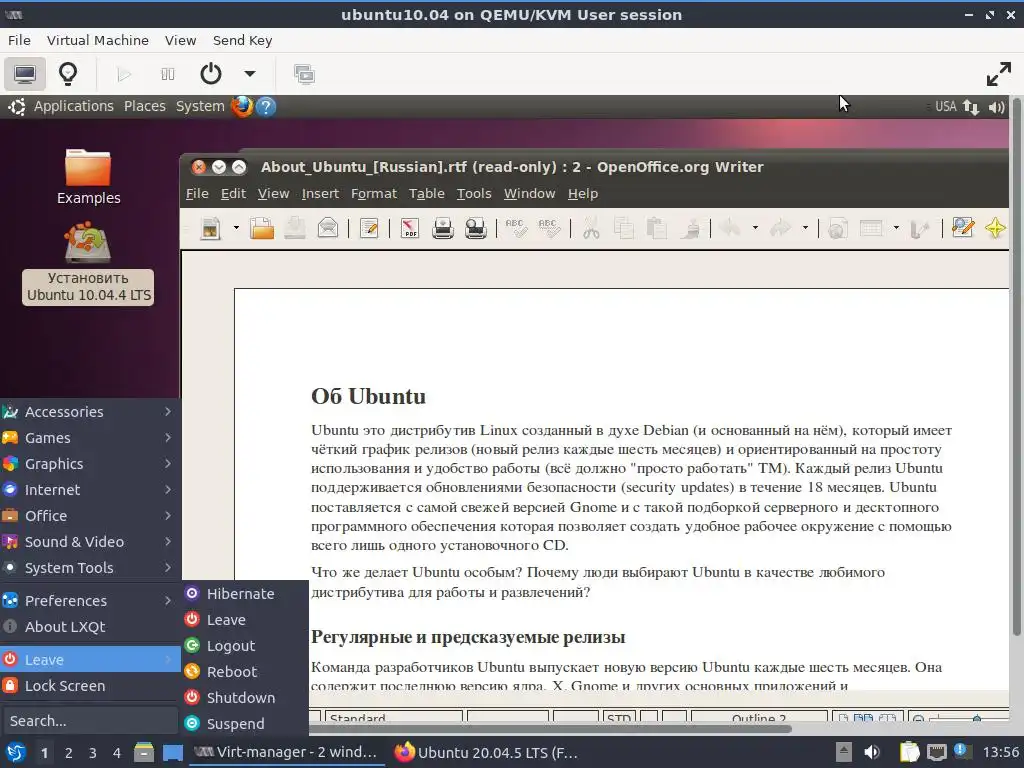
Task: Open virt-manager View menu
Action: pyautogui.click(x=180, y=40)
